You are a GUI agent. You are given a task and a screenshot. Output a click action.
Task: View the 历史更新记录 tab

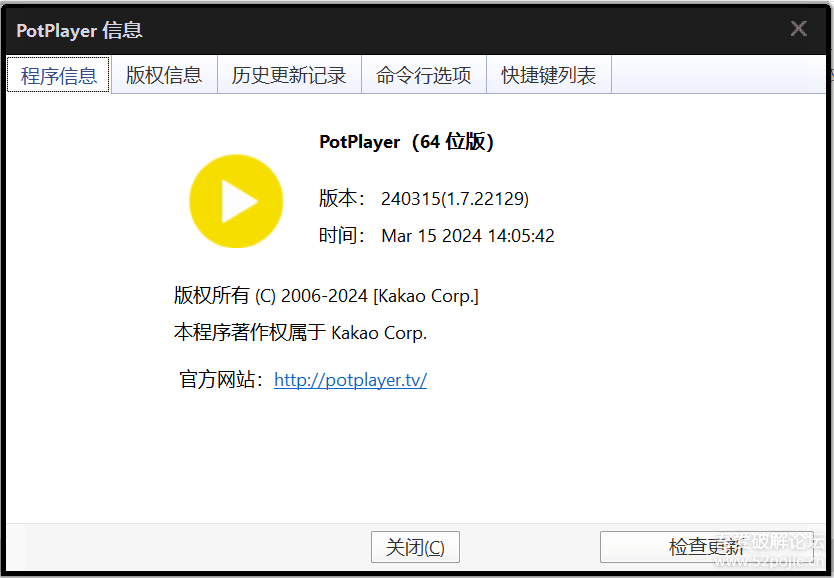point(289,75)
